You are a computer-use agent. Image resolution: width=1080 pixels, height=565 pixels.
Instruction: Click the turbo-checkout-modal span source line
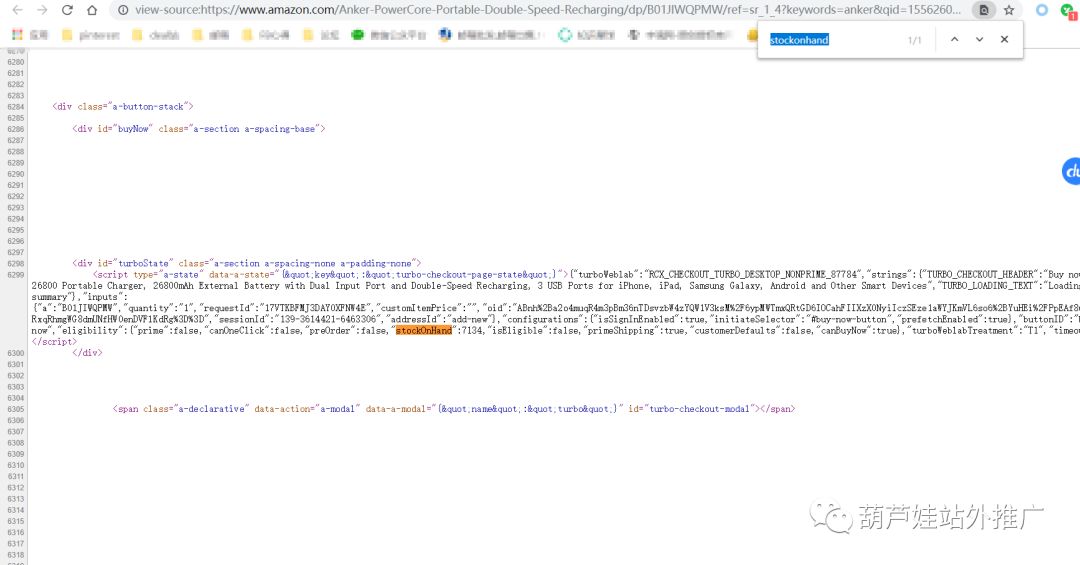(454, 409)
